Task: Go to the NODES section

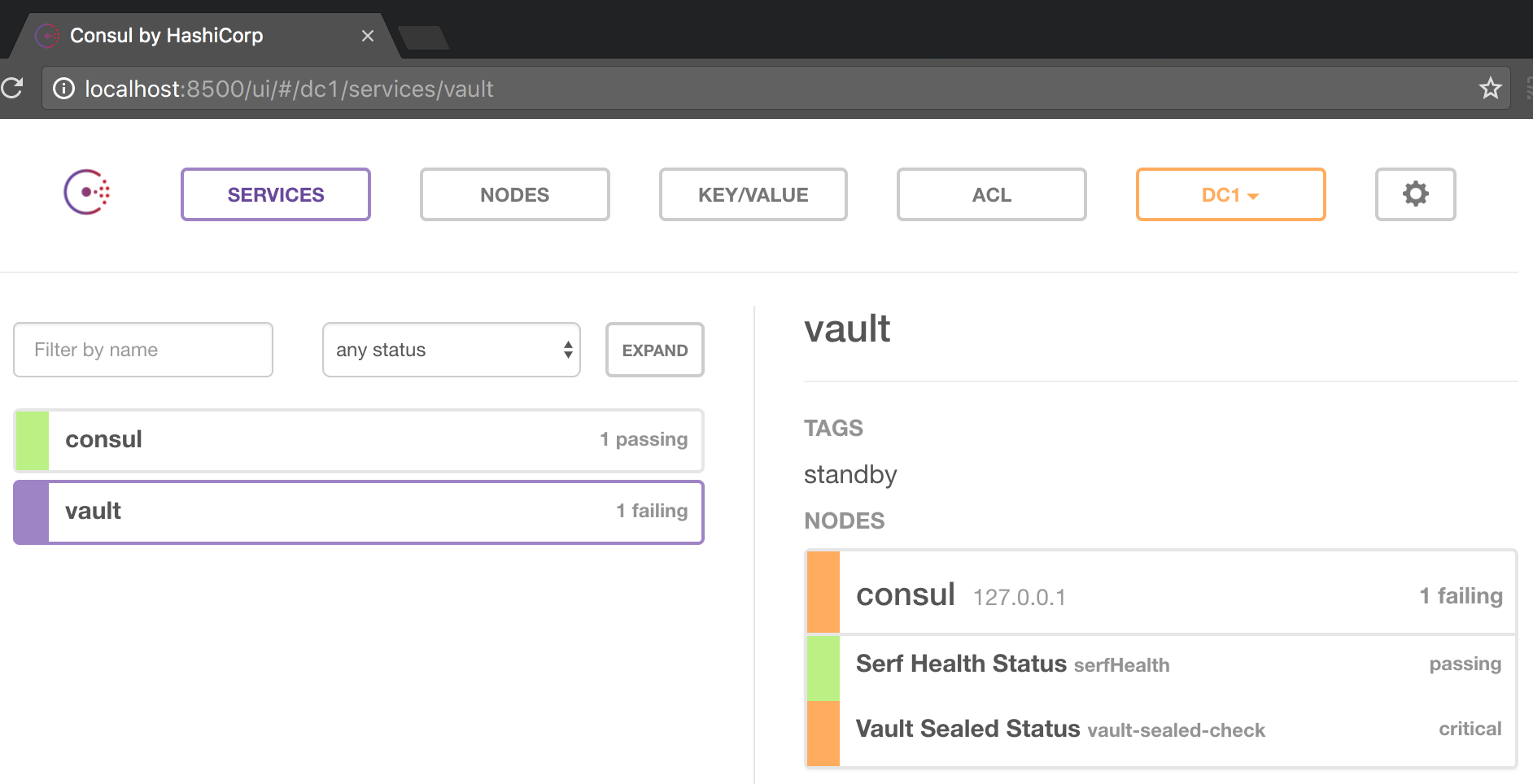Action: pyautogui.click(x=514, y=194)
